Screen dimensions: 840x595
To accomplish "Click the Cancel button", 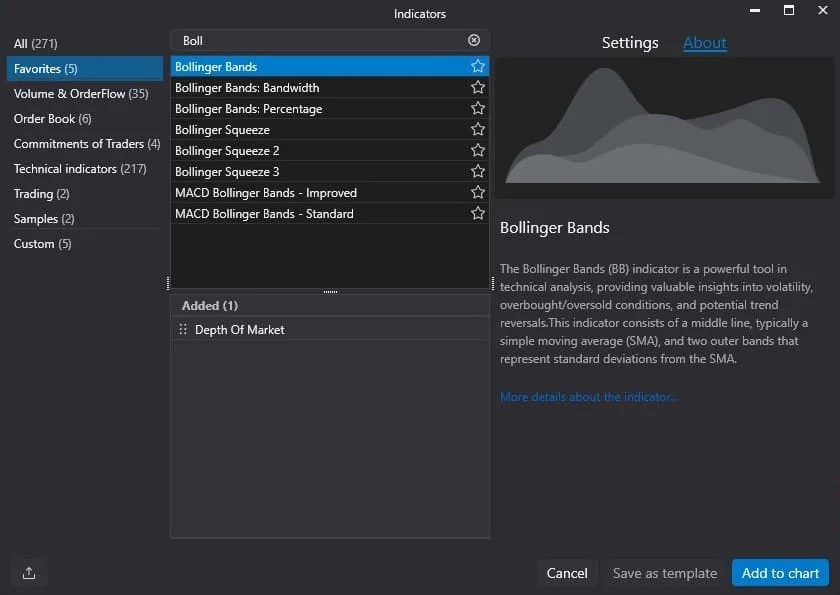I will tap(567, 573).
